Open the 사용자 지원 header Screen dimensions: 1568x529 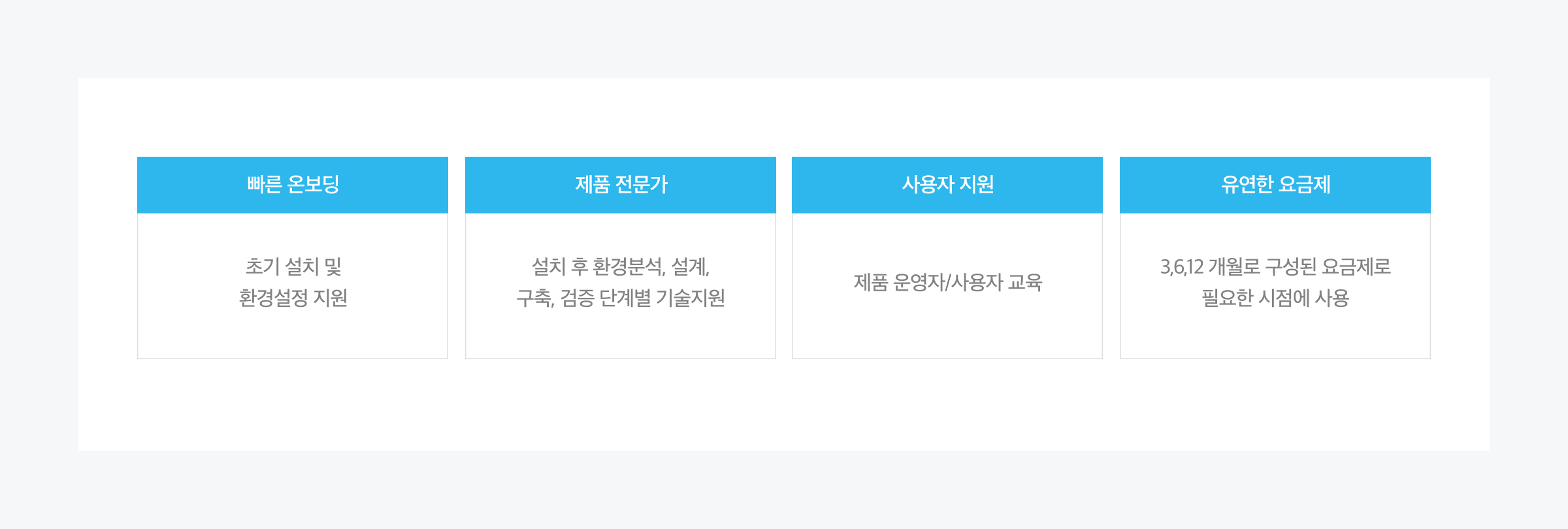click(947, 185)
